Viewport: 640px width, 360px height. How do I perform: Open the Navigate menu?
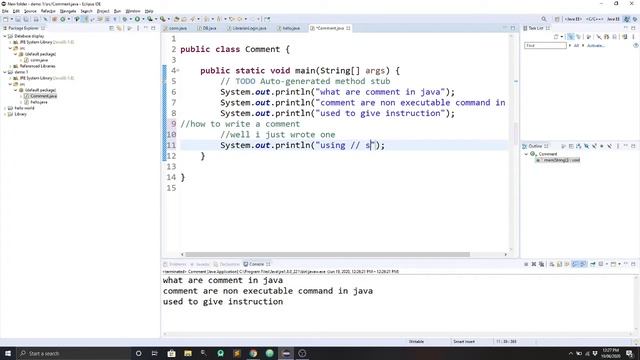68,11
